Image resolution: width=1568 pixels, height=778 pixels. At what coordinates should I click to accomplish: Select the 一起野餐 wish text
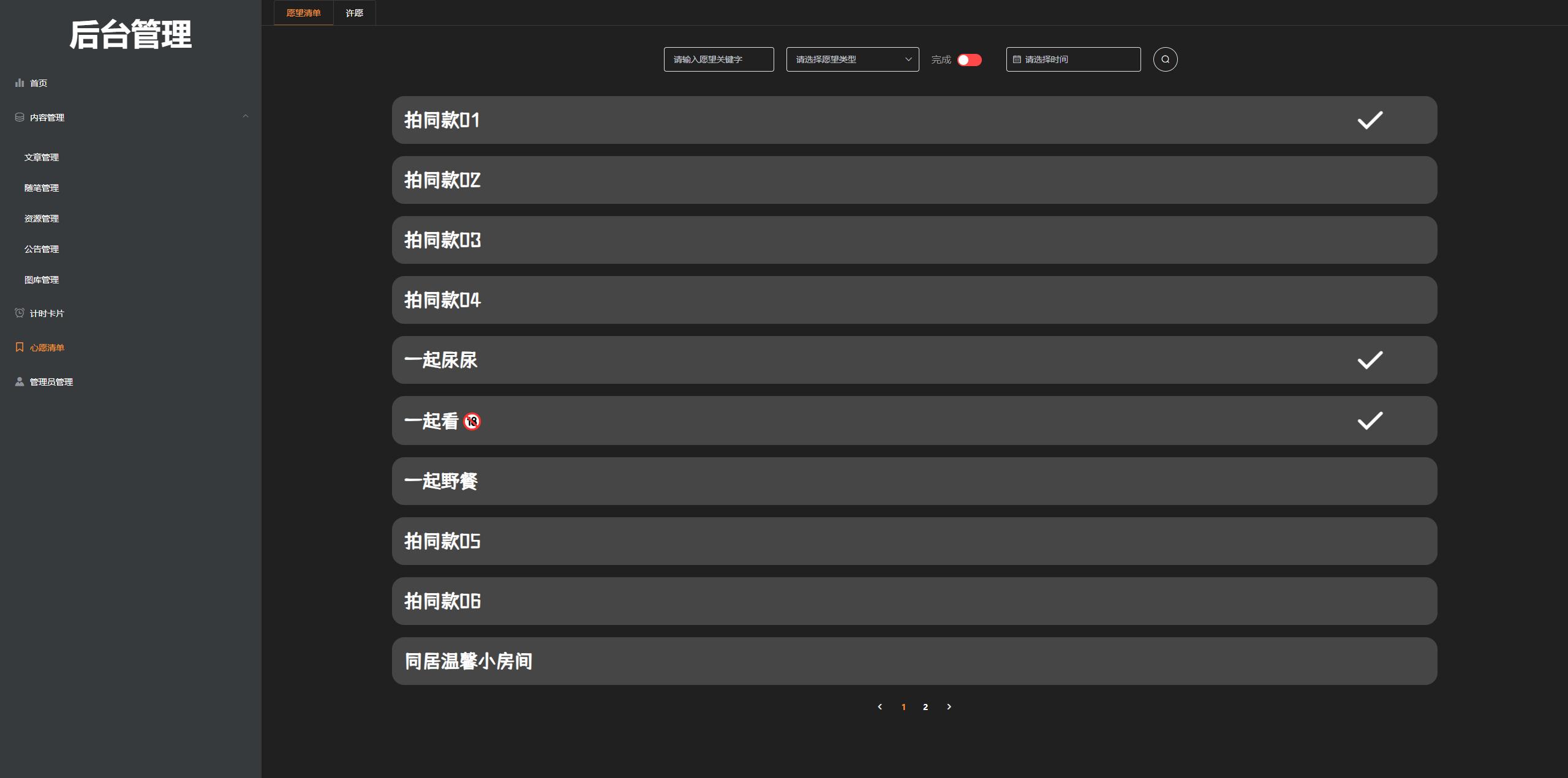(441, 481)
